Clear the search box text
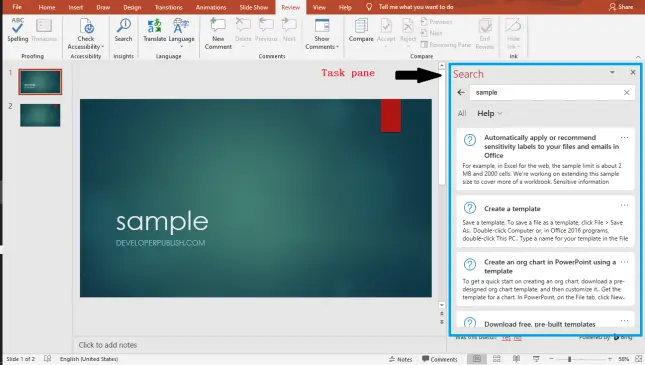645x365 pixels. 626,93
